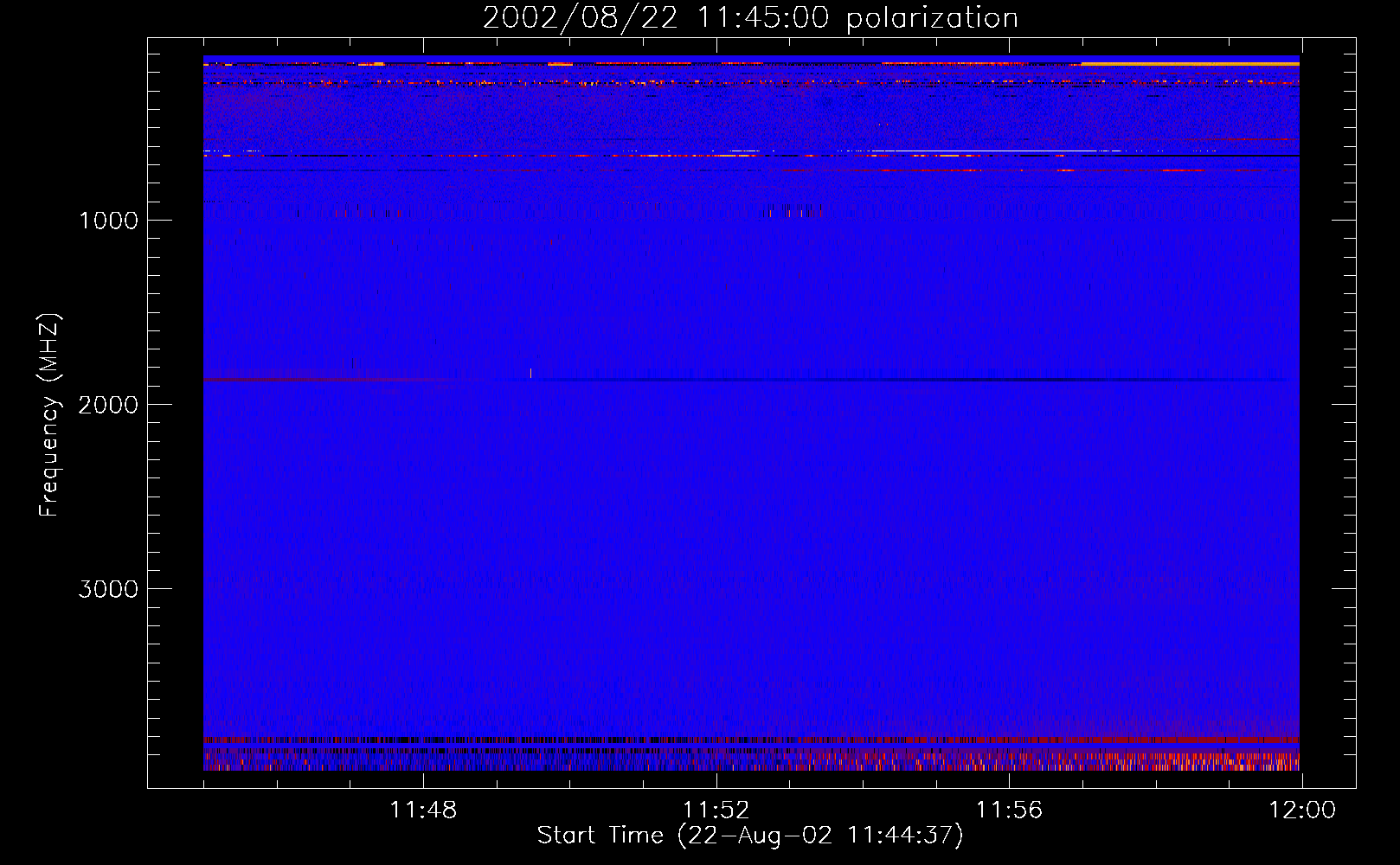
Task: Click the plot title "2002/08/22 11:45:00 polarization"
Action: click(750, 18)
